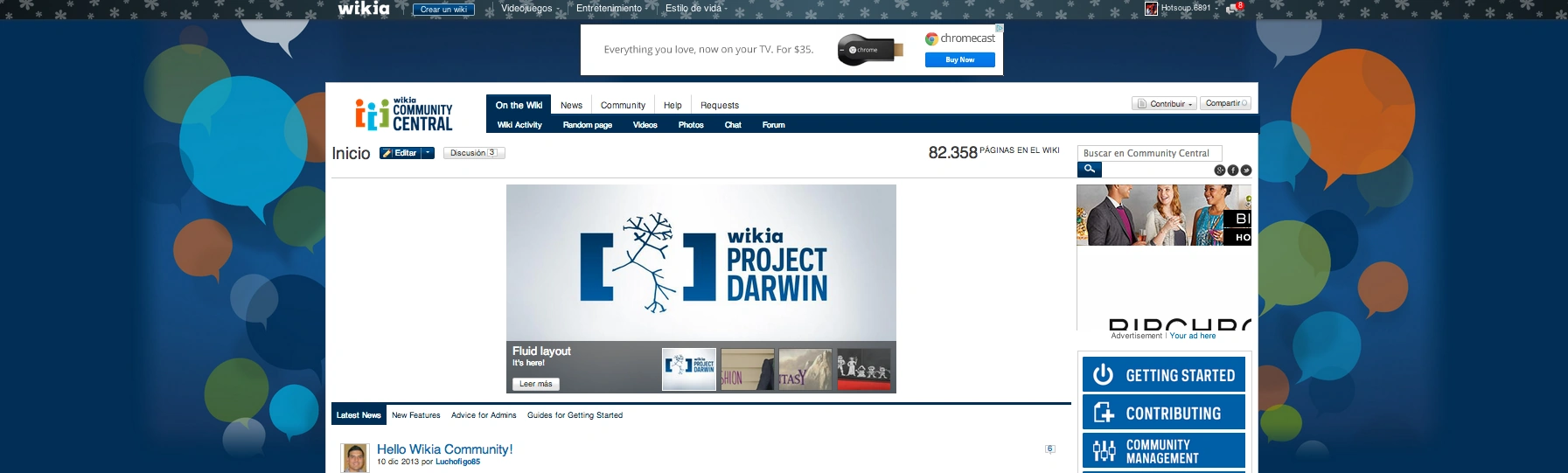
Task: Click the Crear un wiki button
Action: (x=443, y=10)
